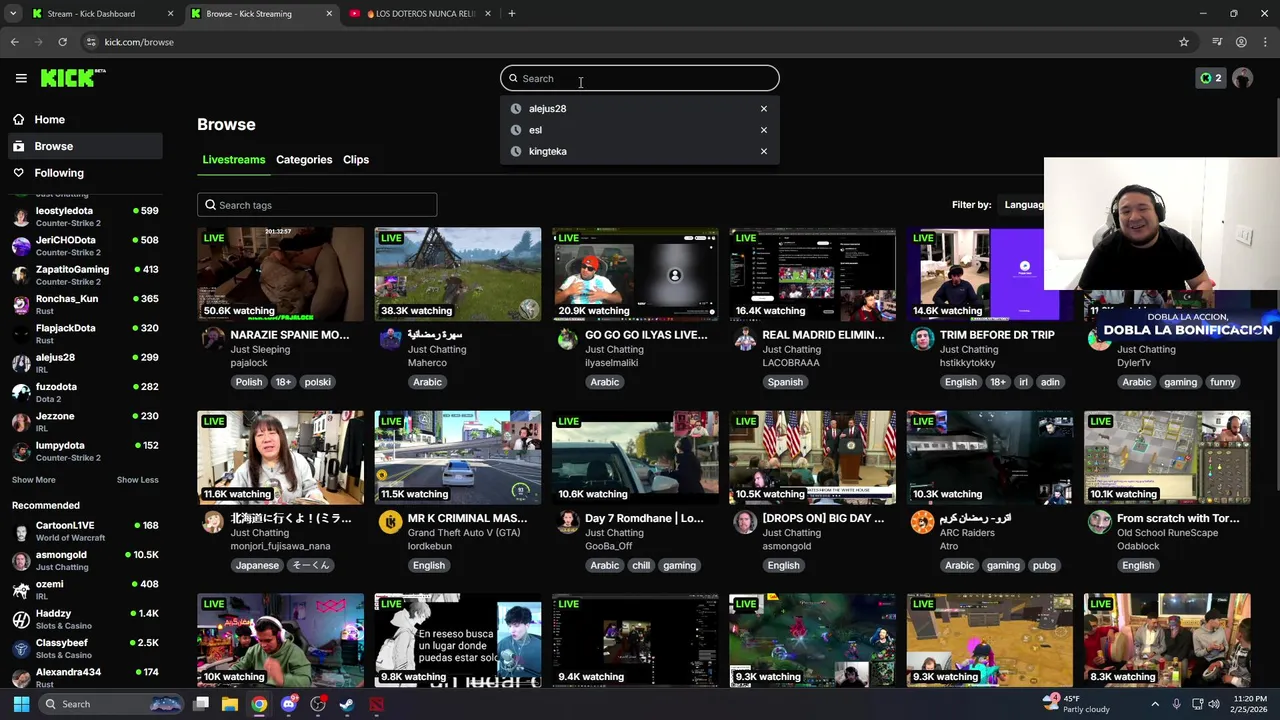Click the Spanish tag under LACOBRAAA stream

785,382
